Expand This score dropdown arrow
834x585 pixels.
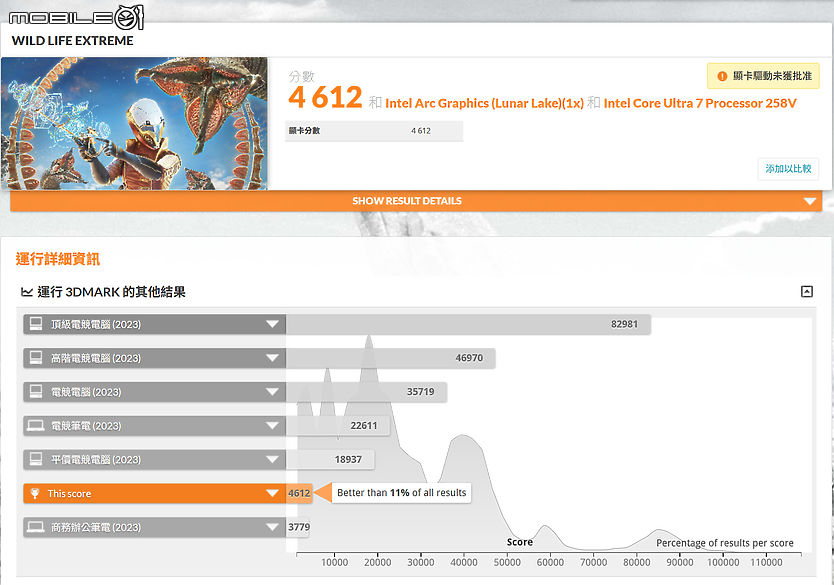pos(272,494)
